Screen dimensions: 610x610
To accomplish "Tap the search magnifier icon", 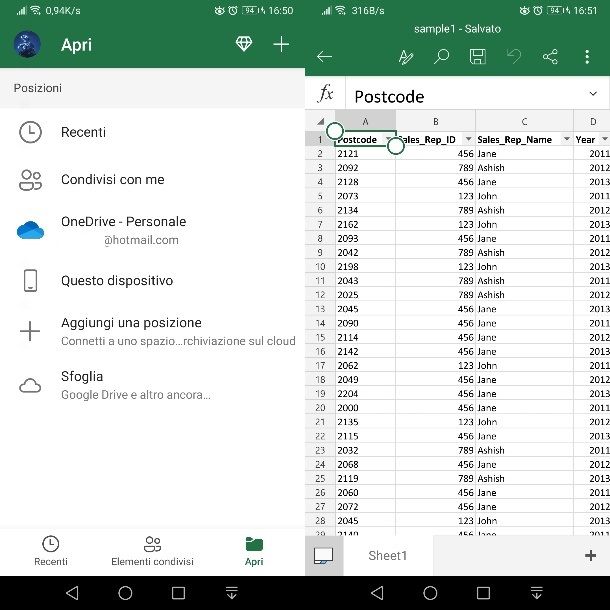I will click(441, 57).
